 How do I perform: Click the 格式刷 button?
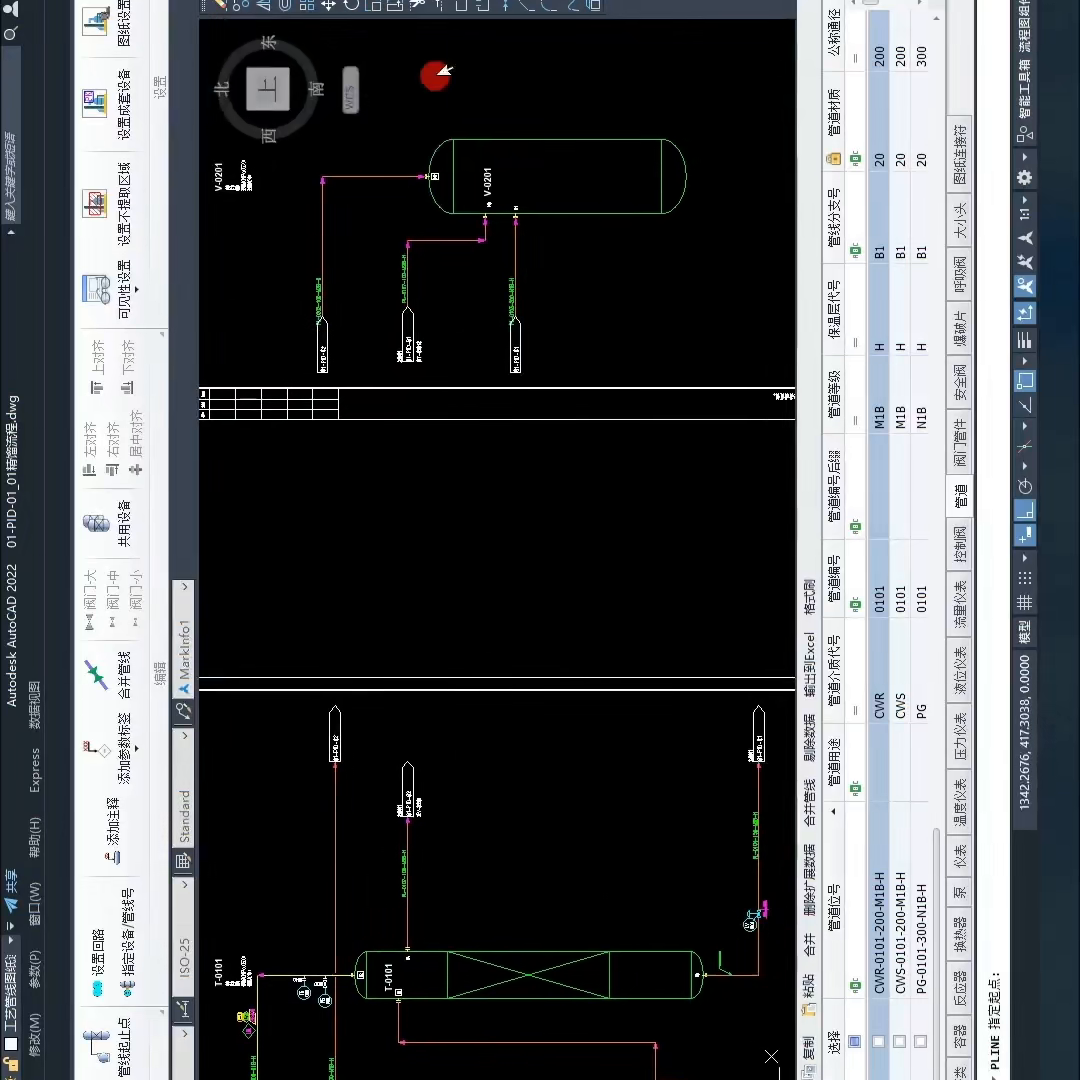(809, 596)
